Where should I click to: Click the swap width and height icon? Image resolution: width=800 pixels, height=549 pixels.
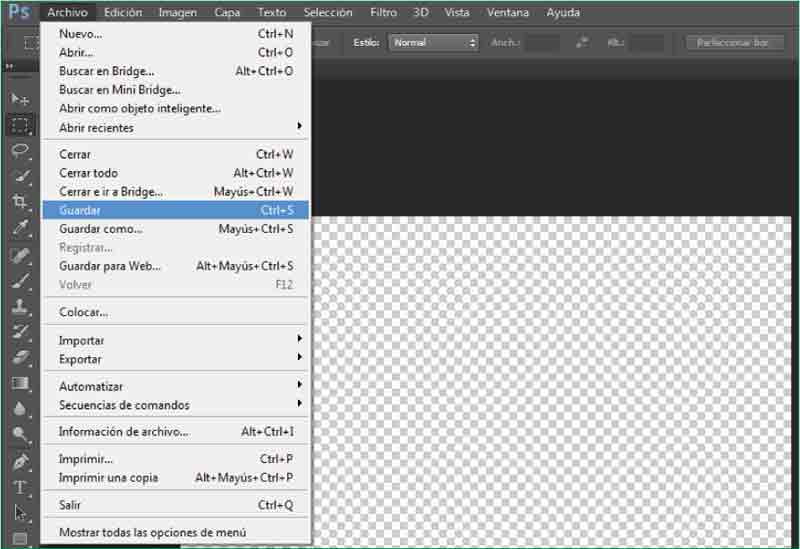click(583, 43)
